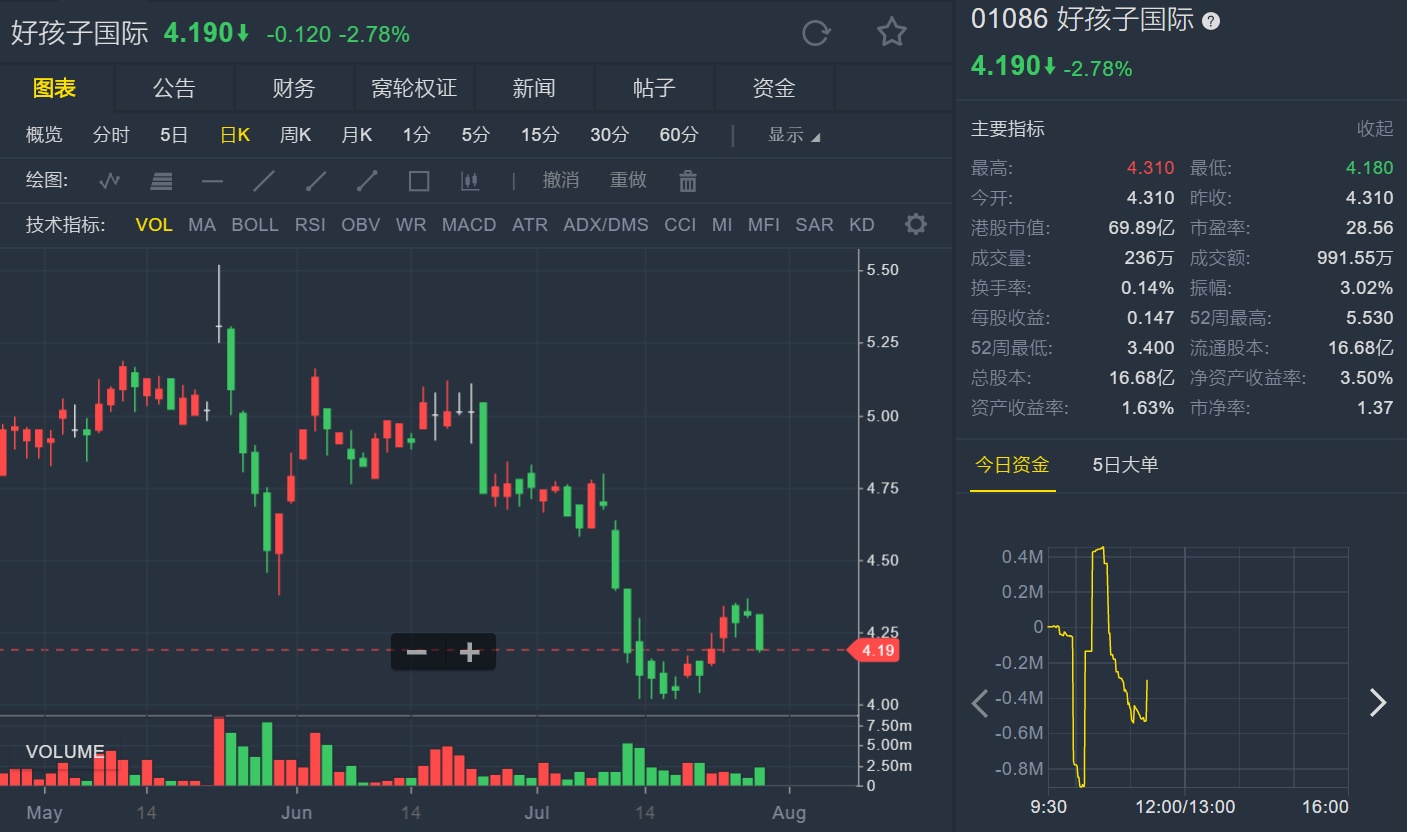
Task: Go to next panel with right chevron
Action: [1378, 703]
